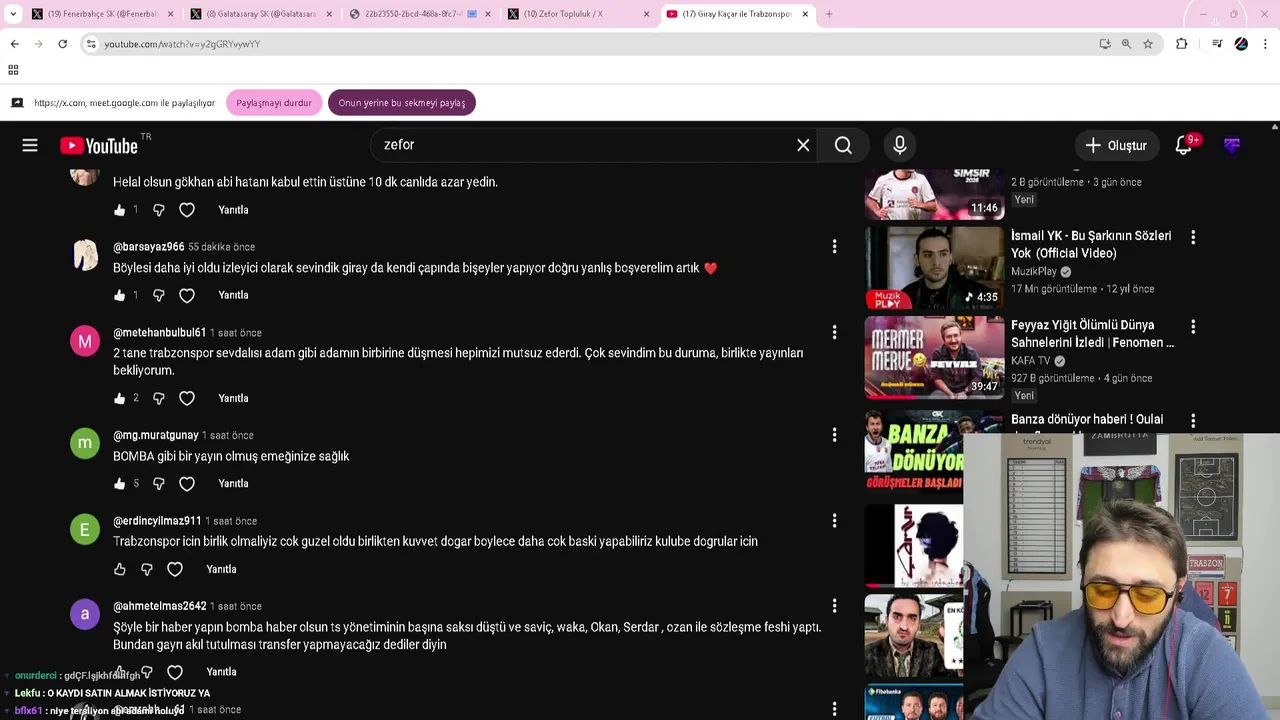Like the comment by @erdincyilmaz911
Viewport: 1280px width, 720px height.
point(119,569)
